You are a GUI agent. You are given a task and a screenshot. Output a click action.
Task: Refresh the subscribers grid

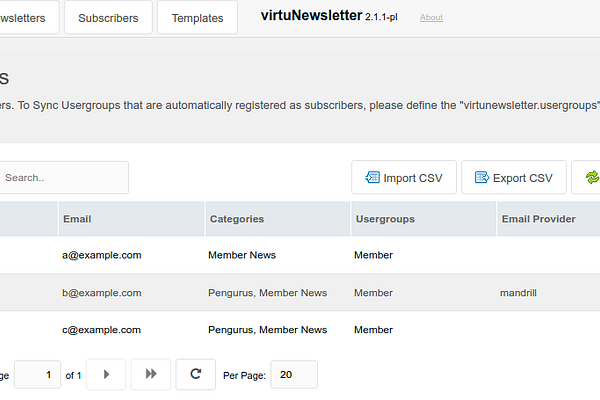[196, 374]
